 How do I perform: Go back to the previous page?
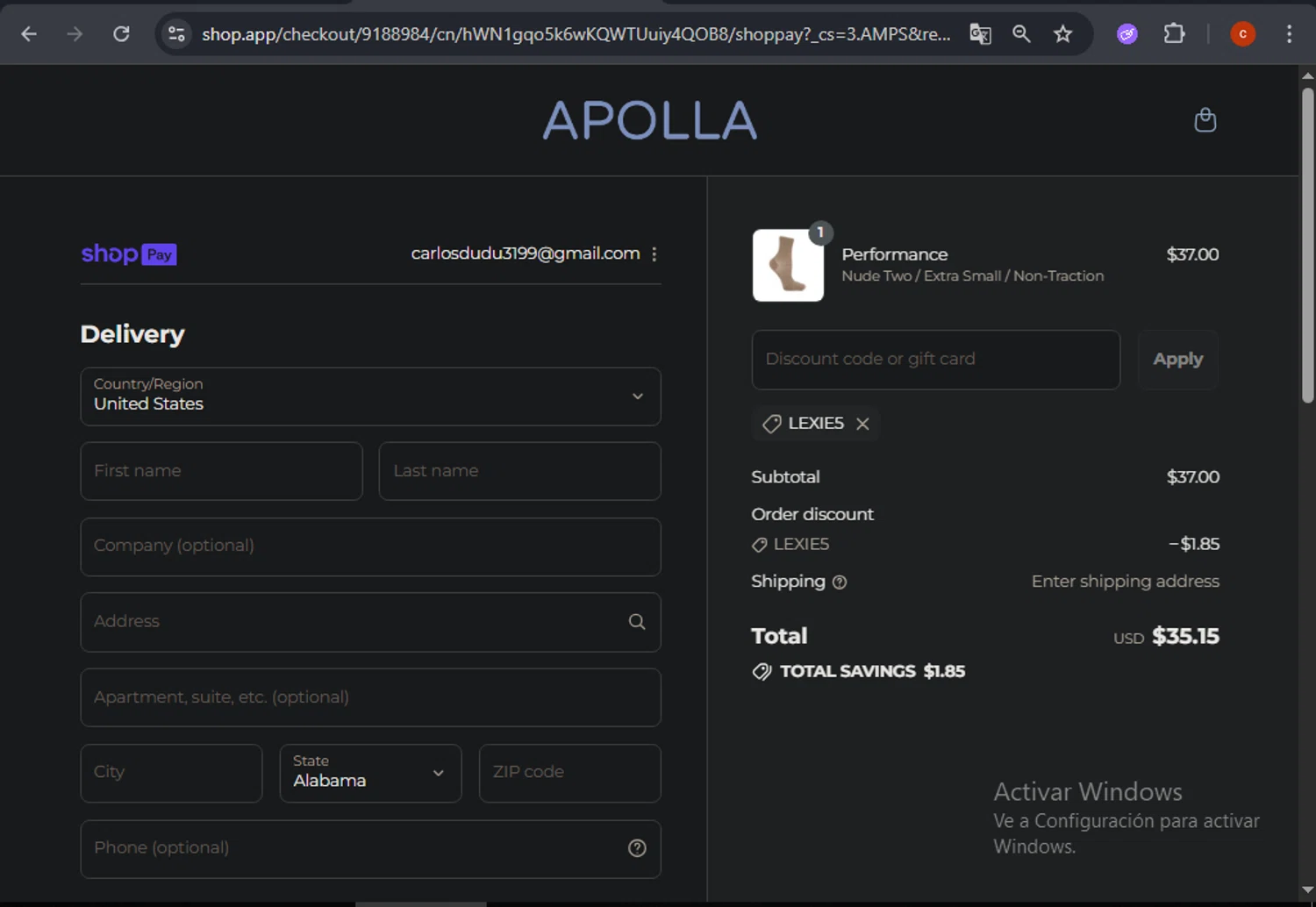pos(29,34)
